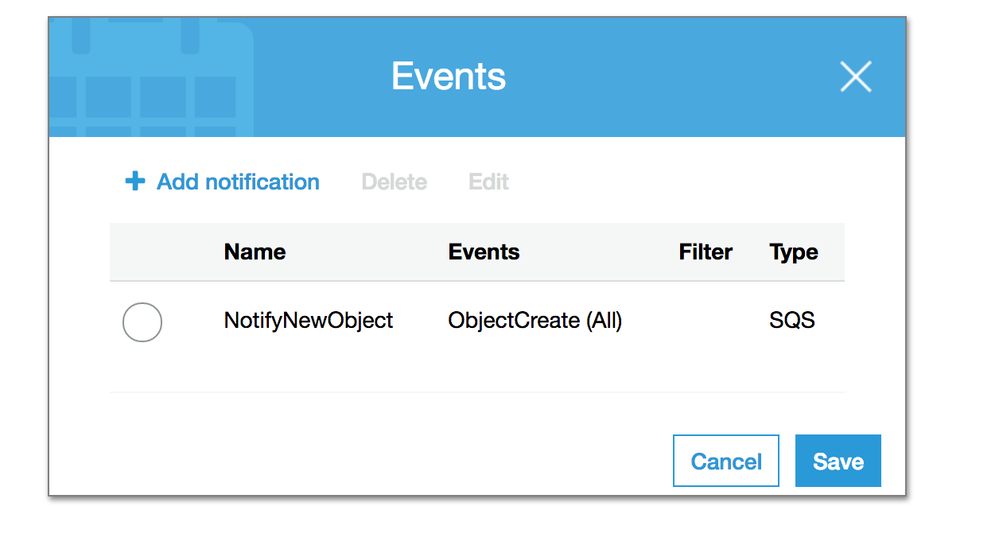Click the SQS type cell
The height and width of the screenshot is (546, 999).
[792, 321]
